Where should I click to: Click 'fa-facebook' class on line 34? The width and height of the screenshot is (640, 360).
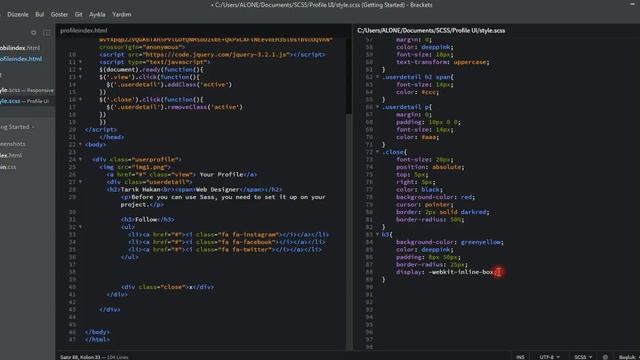(x=253, y=242)
